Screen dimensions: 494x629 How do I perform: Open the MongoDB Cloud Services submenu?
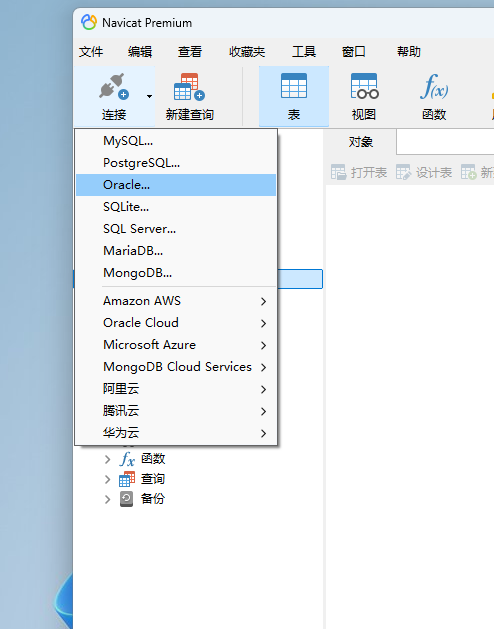pos(176,367)
